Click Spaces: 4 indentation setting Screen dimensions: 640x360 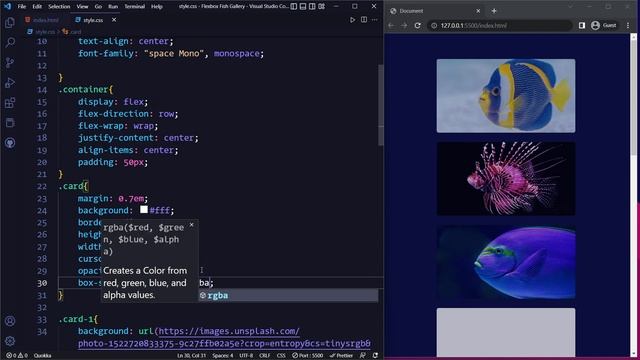(222, 356)
